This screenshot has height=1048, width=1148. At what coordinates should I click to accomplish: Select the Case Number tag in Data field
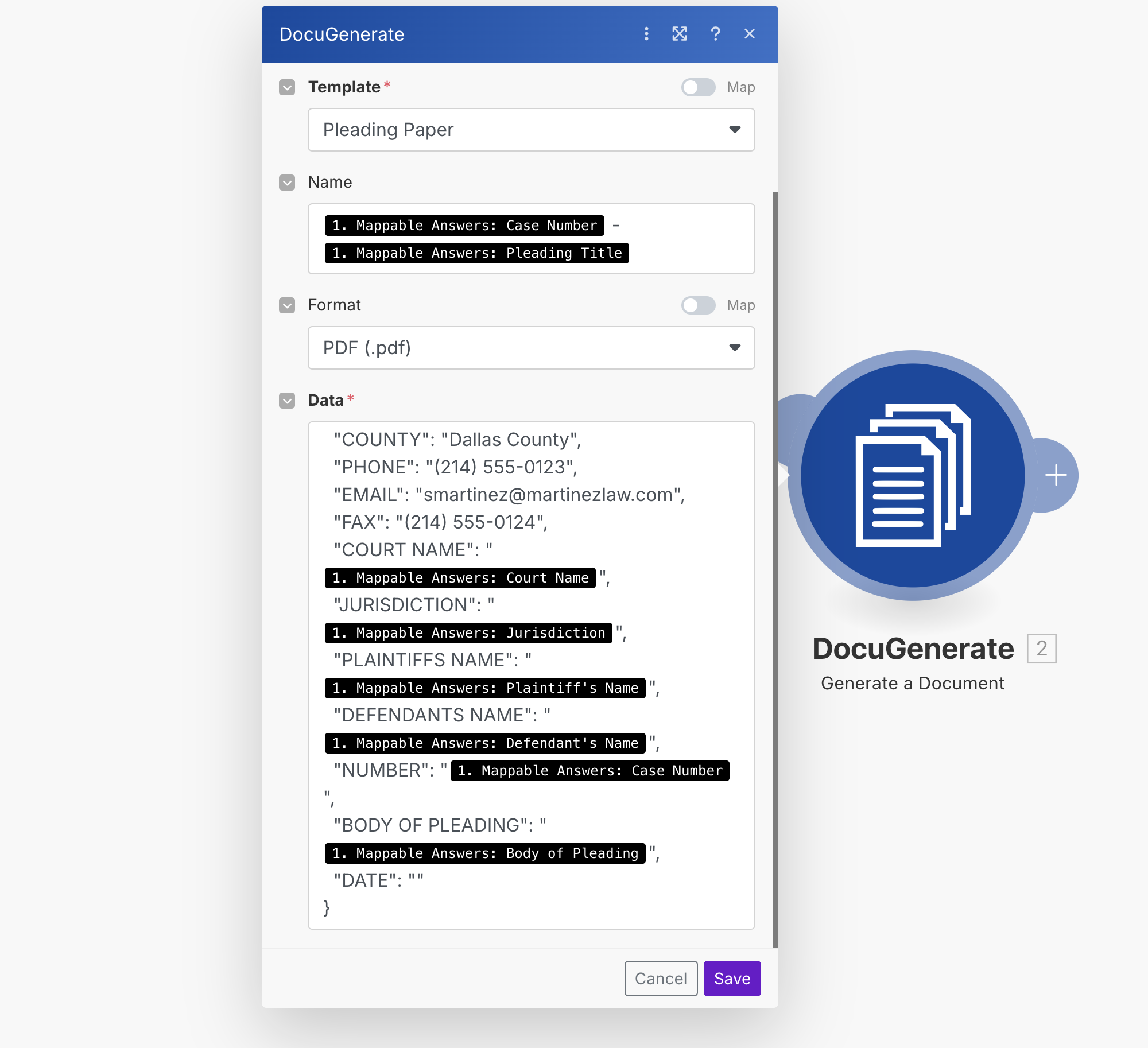pyautogui.click(x=589, y=771)
